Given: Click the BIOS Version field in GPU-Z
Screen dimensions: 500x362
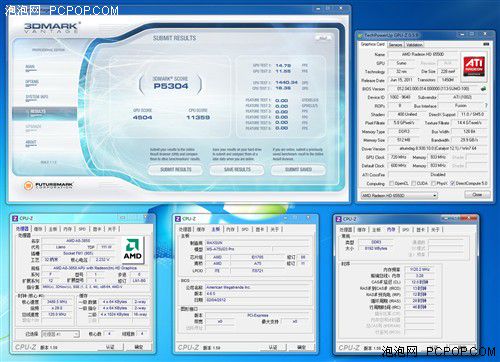Looking at the screenshot, I should 433,89.
